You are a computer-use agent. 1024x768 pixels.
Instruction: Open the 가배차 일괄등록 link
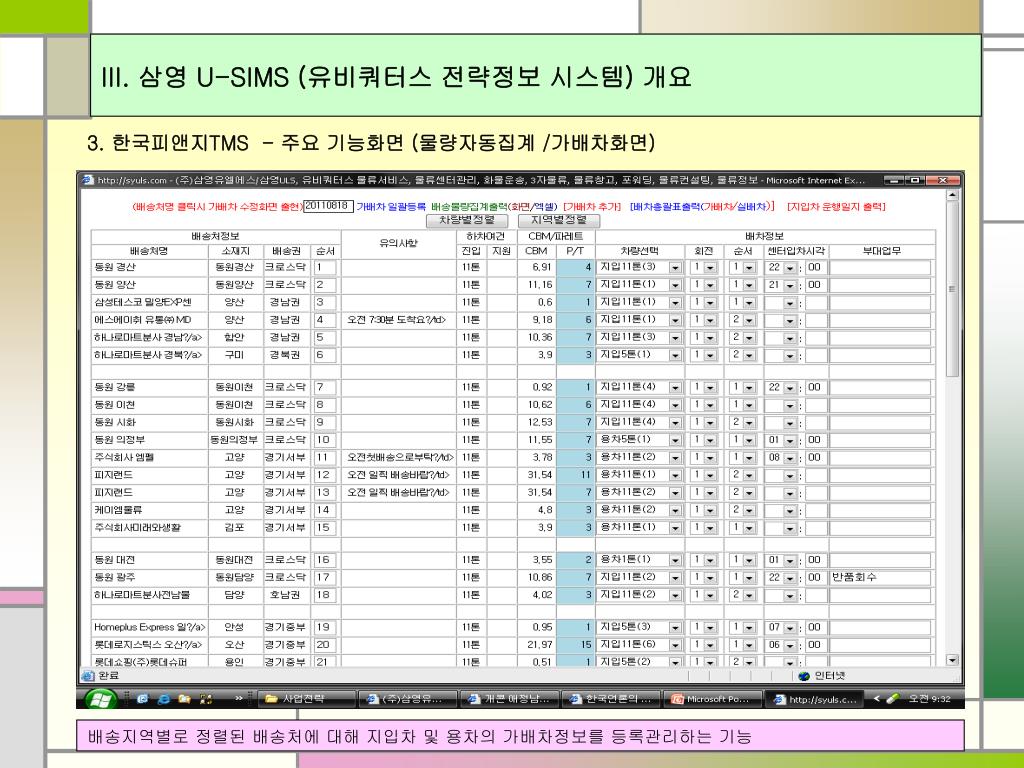pyautogui.click(x=391, y=207)
